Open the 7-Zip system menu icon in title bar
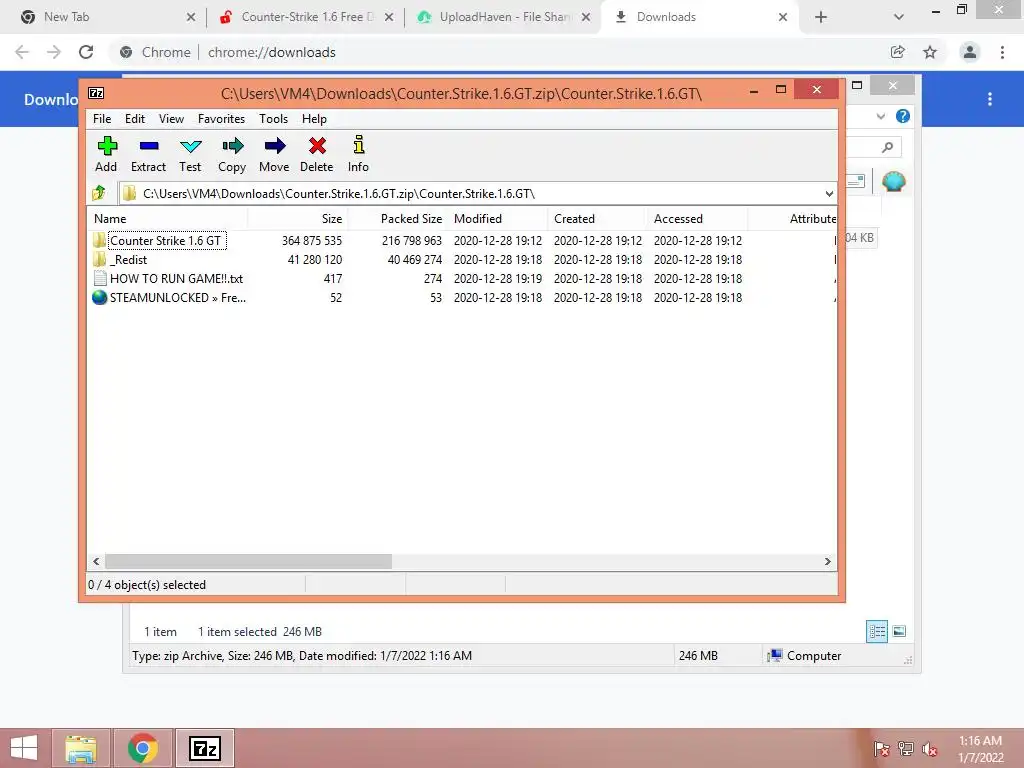 coord(96,93)
